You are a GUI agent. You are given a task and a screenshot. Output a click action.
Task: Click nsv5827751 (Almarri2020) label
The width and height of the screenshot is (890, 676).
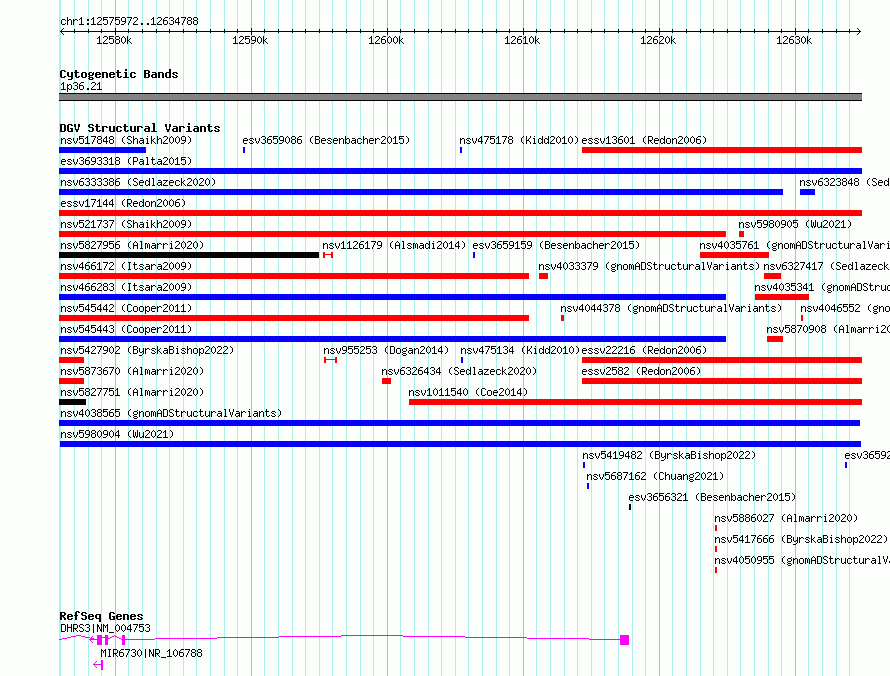click(132, 392)
